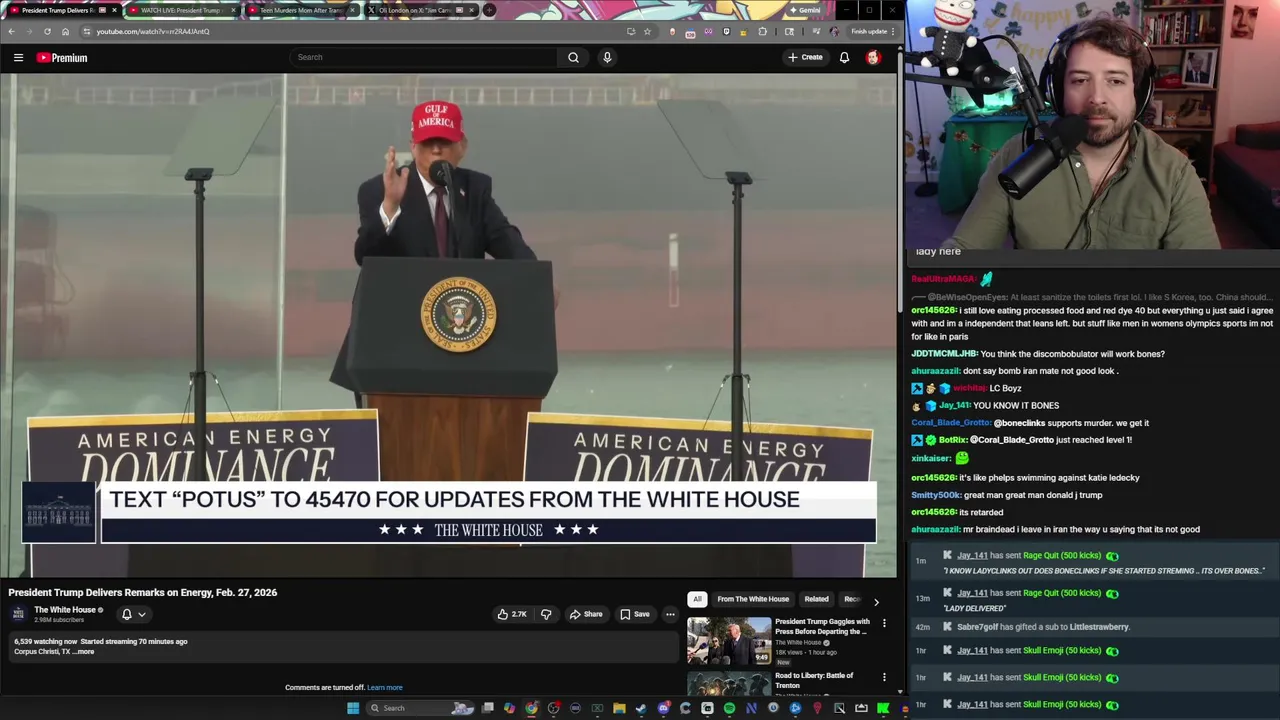
Task: Select From The White House chip
Action: click(753, 599)
